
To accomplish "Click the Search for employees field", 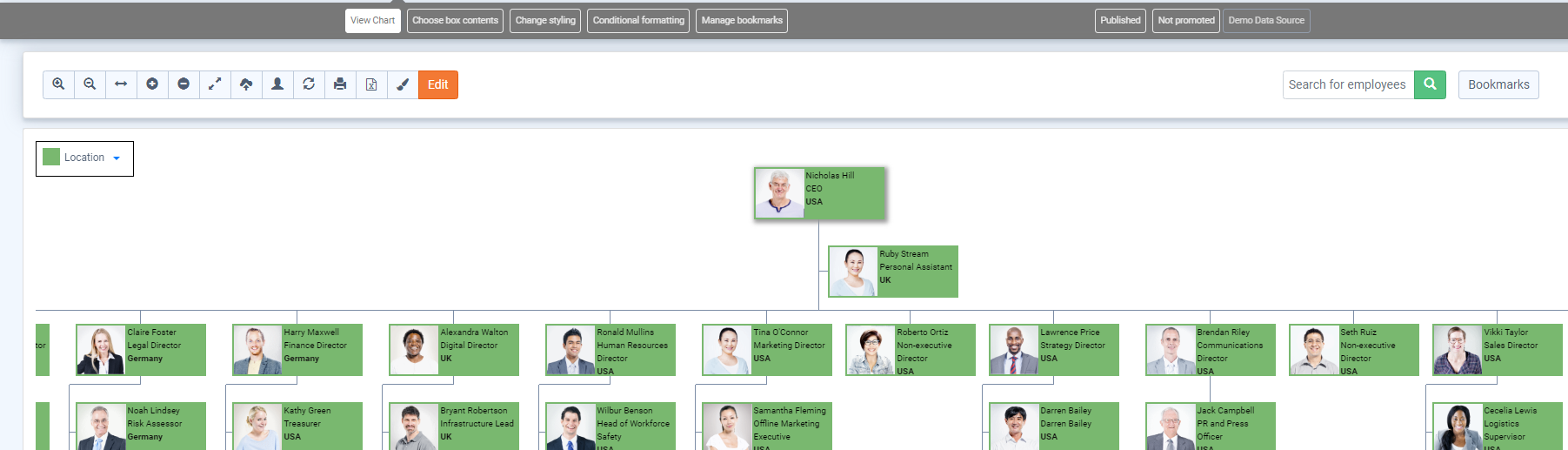I will click(x=1347, y=84).
